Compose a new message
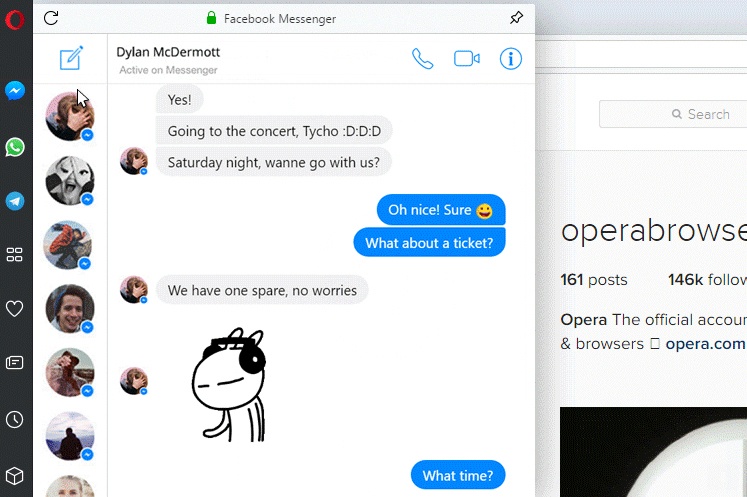747x497 pixels. point(71,58)
